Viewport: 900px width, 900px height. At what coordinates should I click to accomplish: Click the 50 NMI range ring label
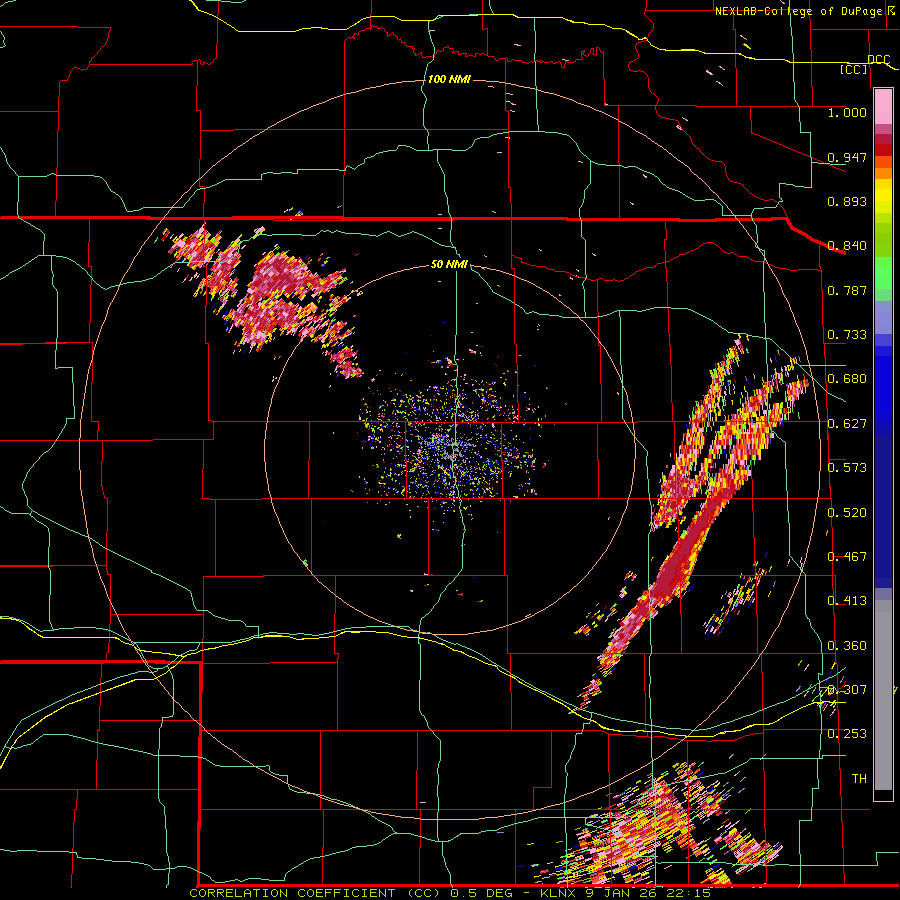tap(449, 265)
